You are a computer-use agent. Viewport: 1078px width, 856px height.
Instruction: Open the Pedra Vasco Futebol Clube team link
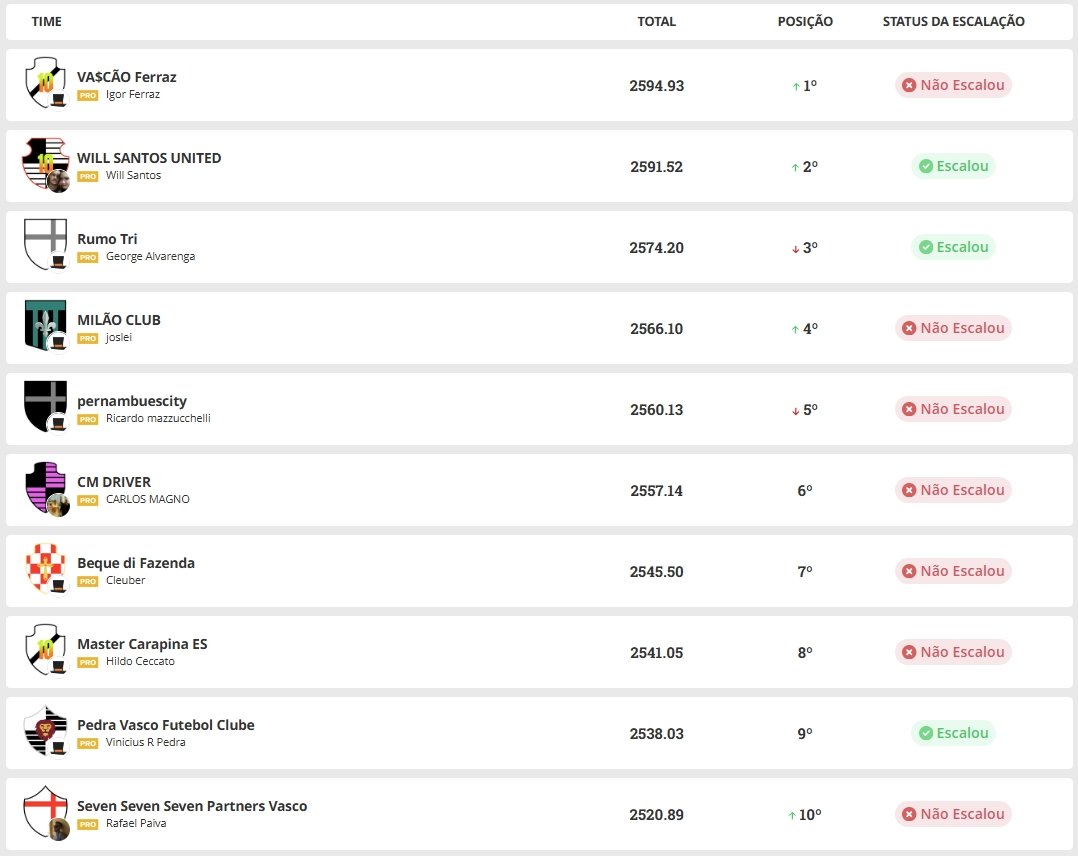[166, 725]
